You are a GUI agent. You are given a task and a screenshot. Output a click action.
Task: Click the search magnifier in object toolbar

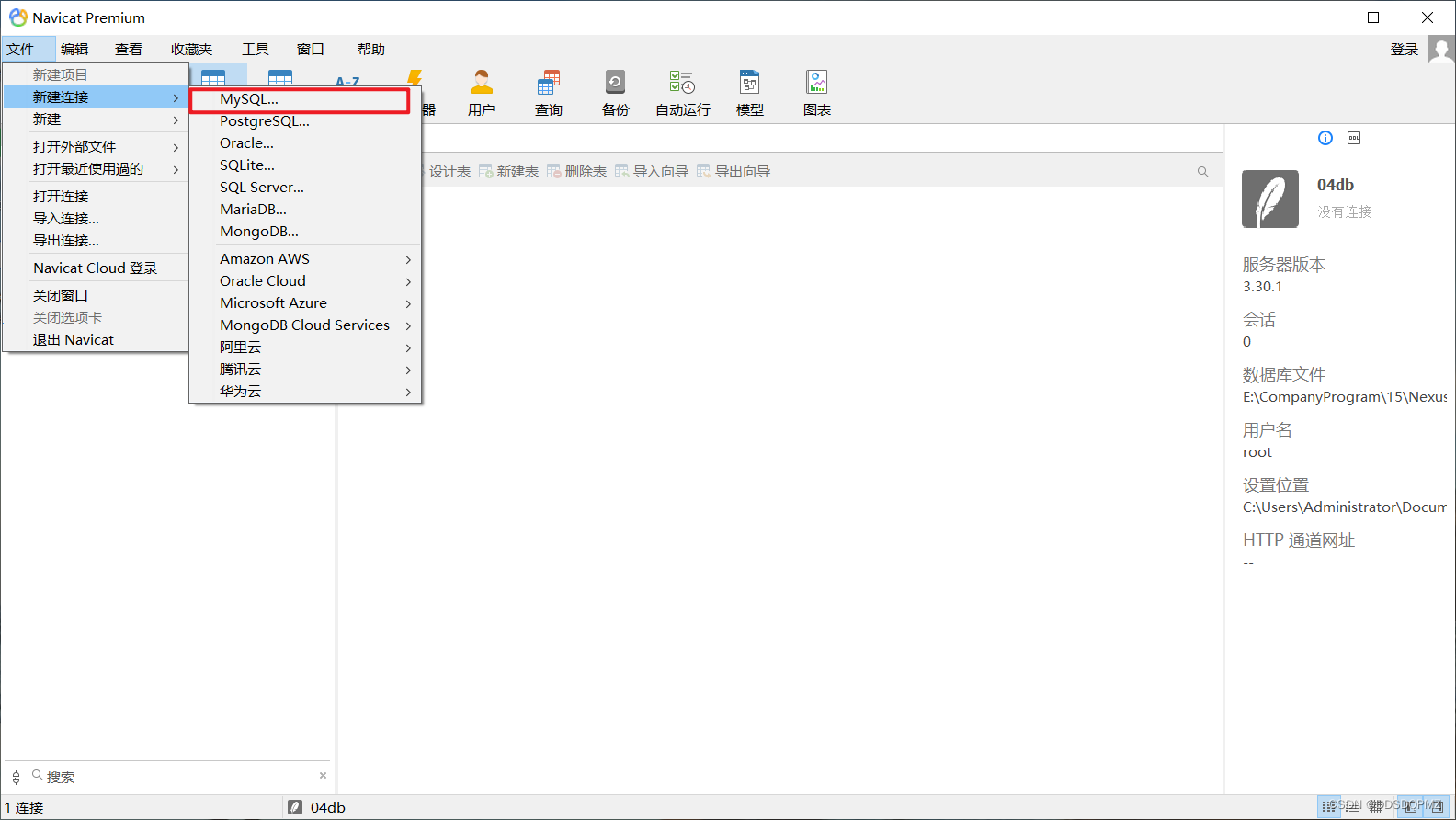coord(1202,172)
